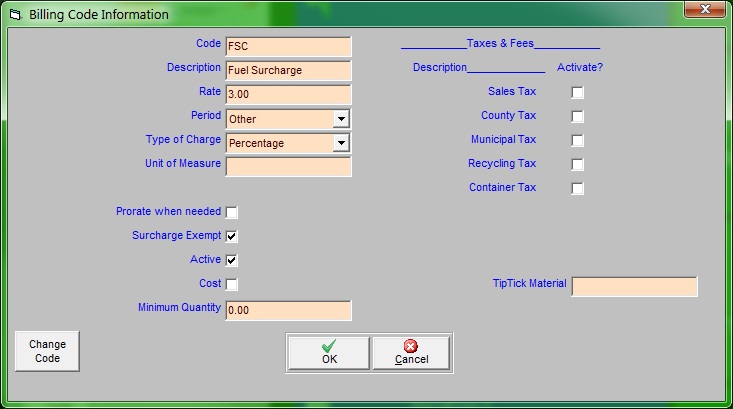Screen dimensions: 733x409
Task: Click the Activate? column label
Action: (x=580, y=67)
